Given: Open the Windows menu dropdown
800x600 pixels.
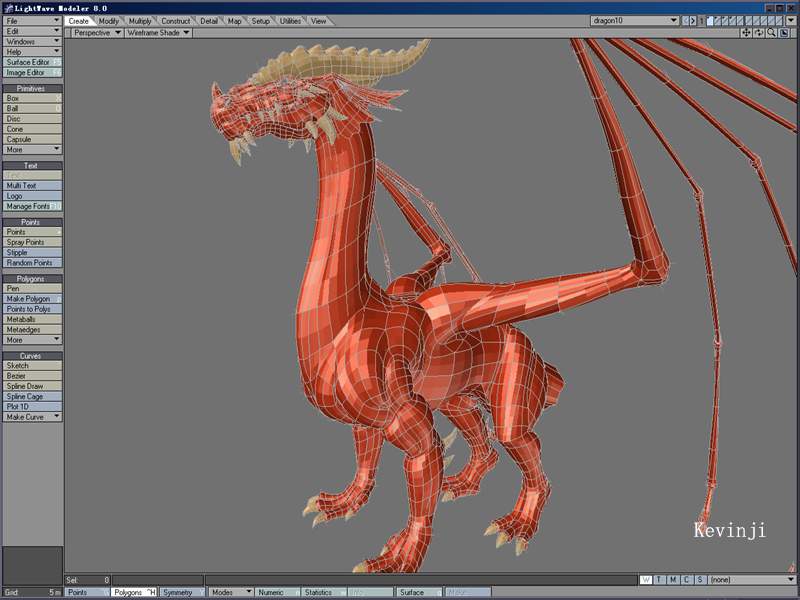Looking at the screenshot, I should click(33, 41).
